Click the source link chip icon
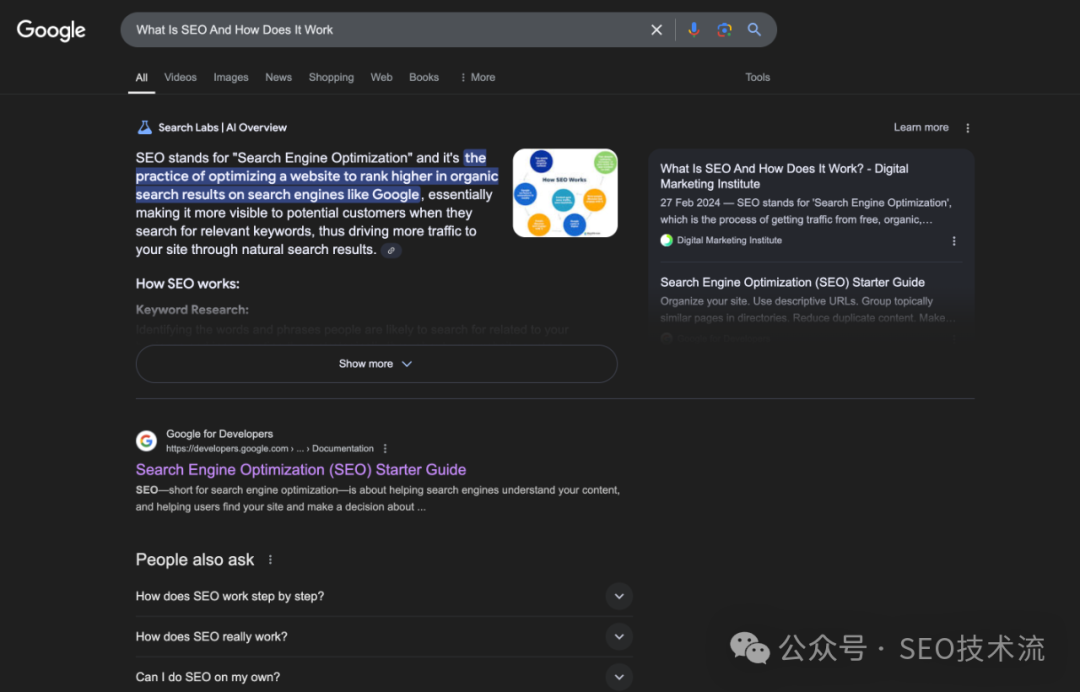 (x=391, y=250)
